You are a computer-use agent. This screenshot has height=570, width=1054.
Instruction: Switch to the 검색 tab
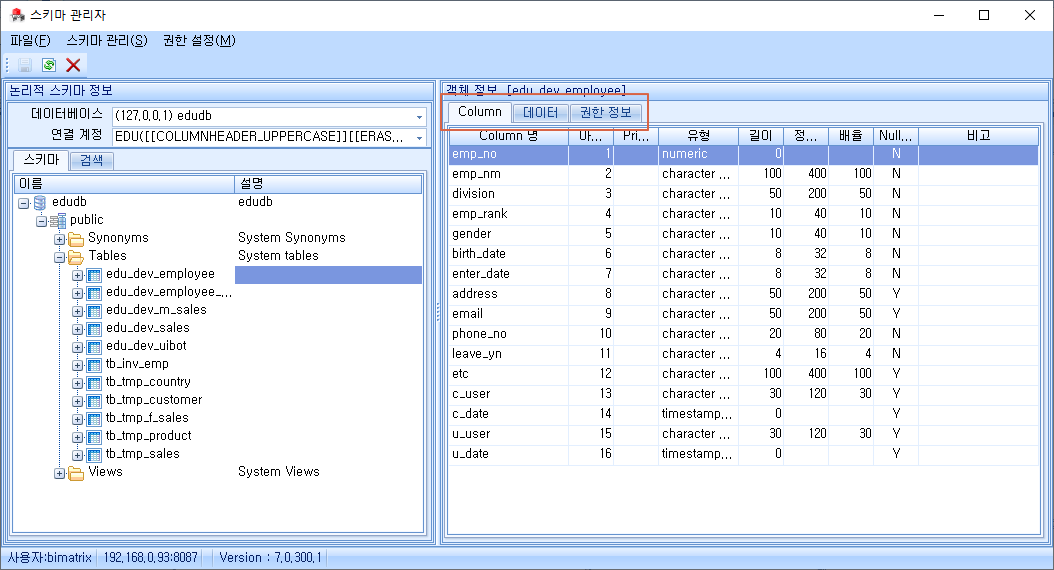pyautogui.click(x=91, y=161)
